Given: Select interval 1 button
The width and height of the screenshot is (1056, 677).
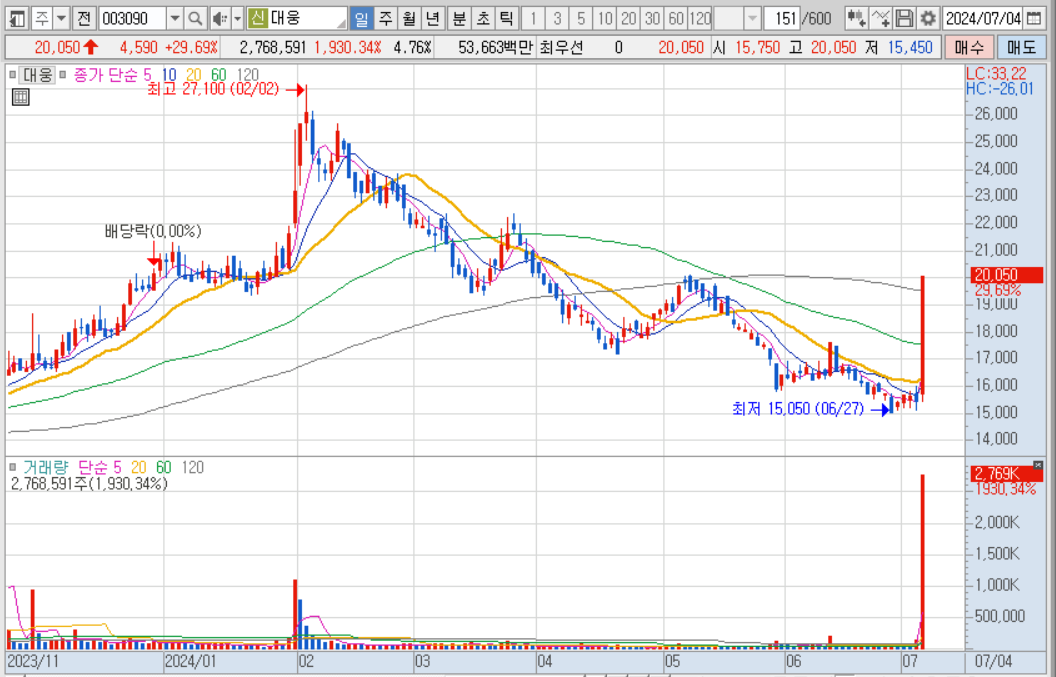Looking at the screenshot, I should [x=533, y=18].
